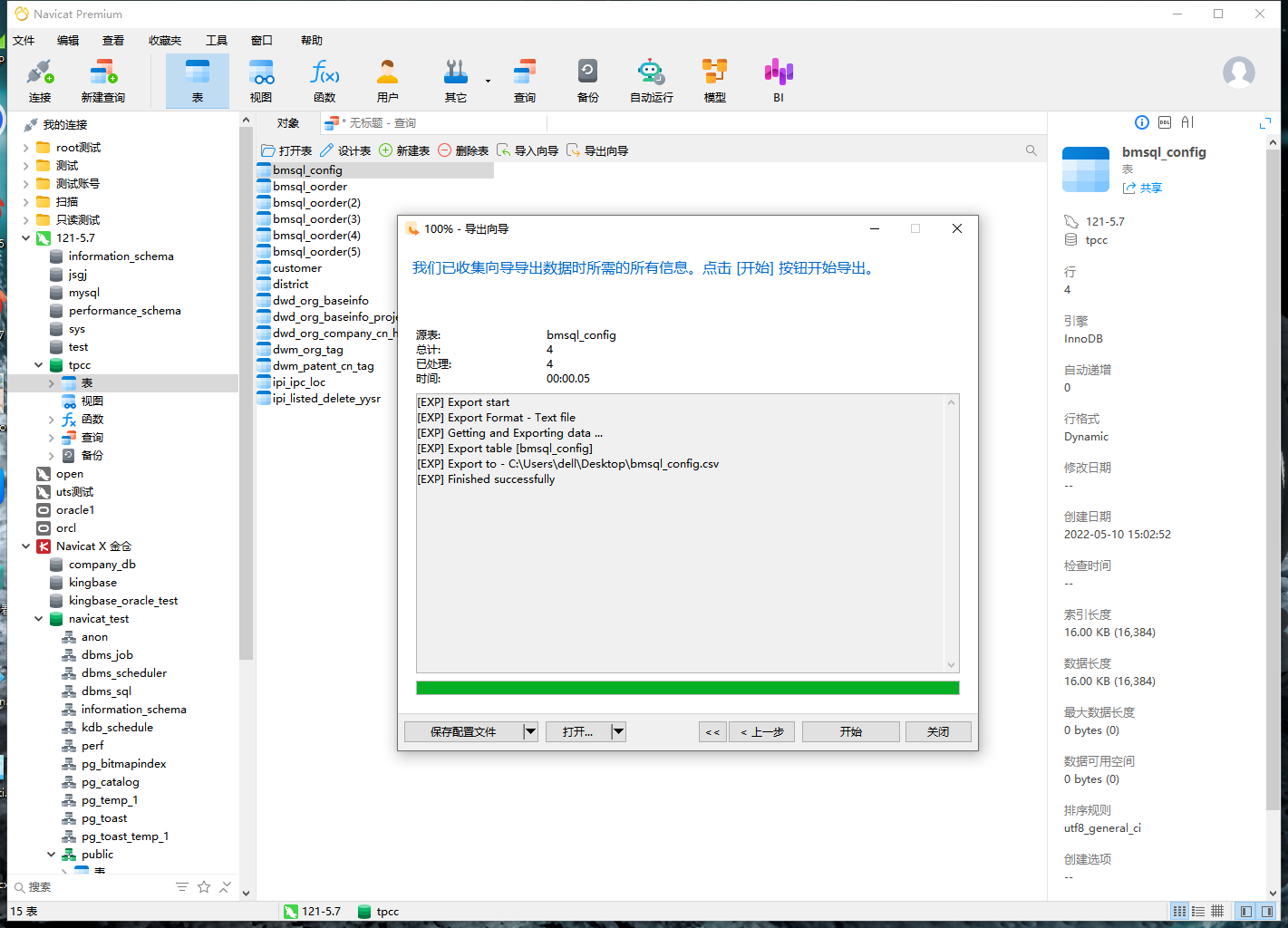Switch to ER diagram grid view icon
Viewport: 1288px width, 928px height.
tap(1217, 912)
